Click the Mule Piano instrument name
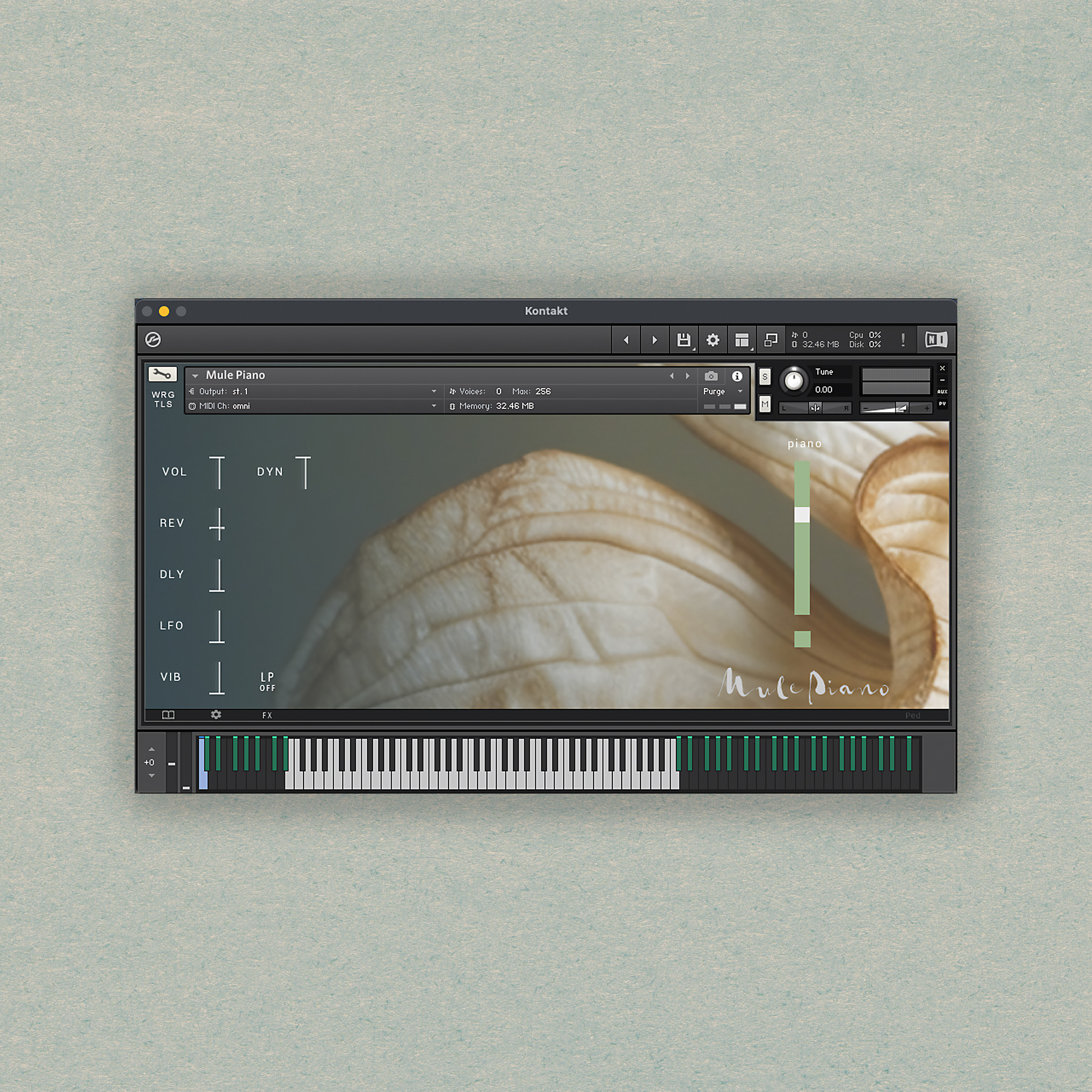 [x=235, y=375]
